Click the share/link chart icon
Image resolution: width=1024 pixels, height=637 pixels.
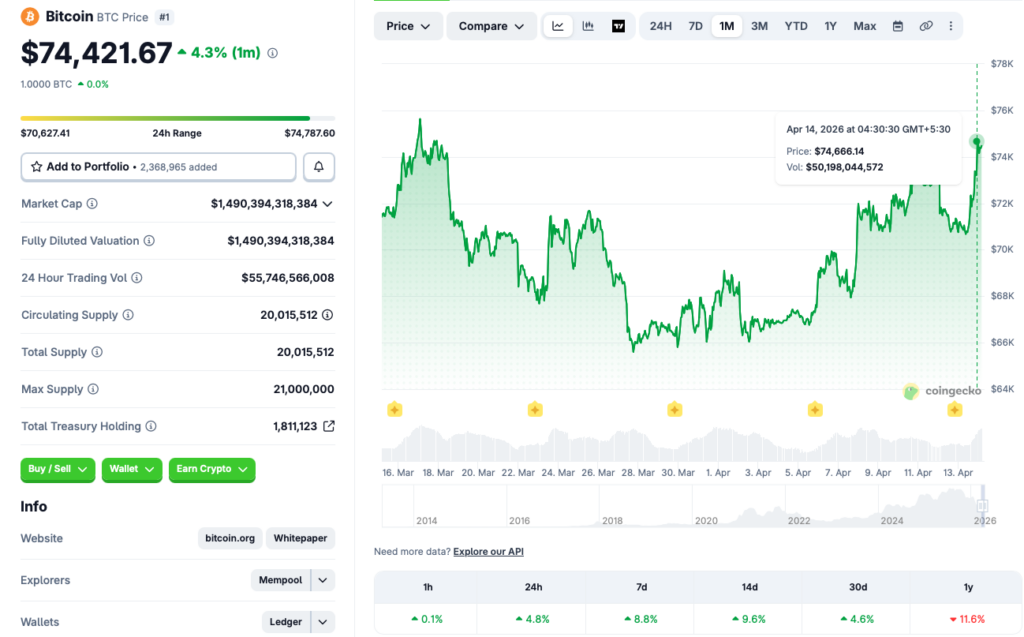pyautogui.click(x=925, y=26)
